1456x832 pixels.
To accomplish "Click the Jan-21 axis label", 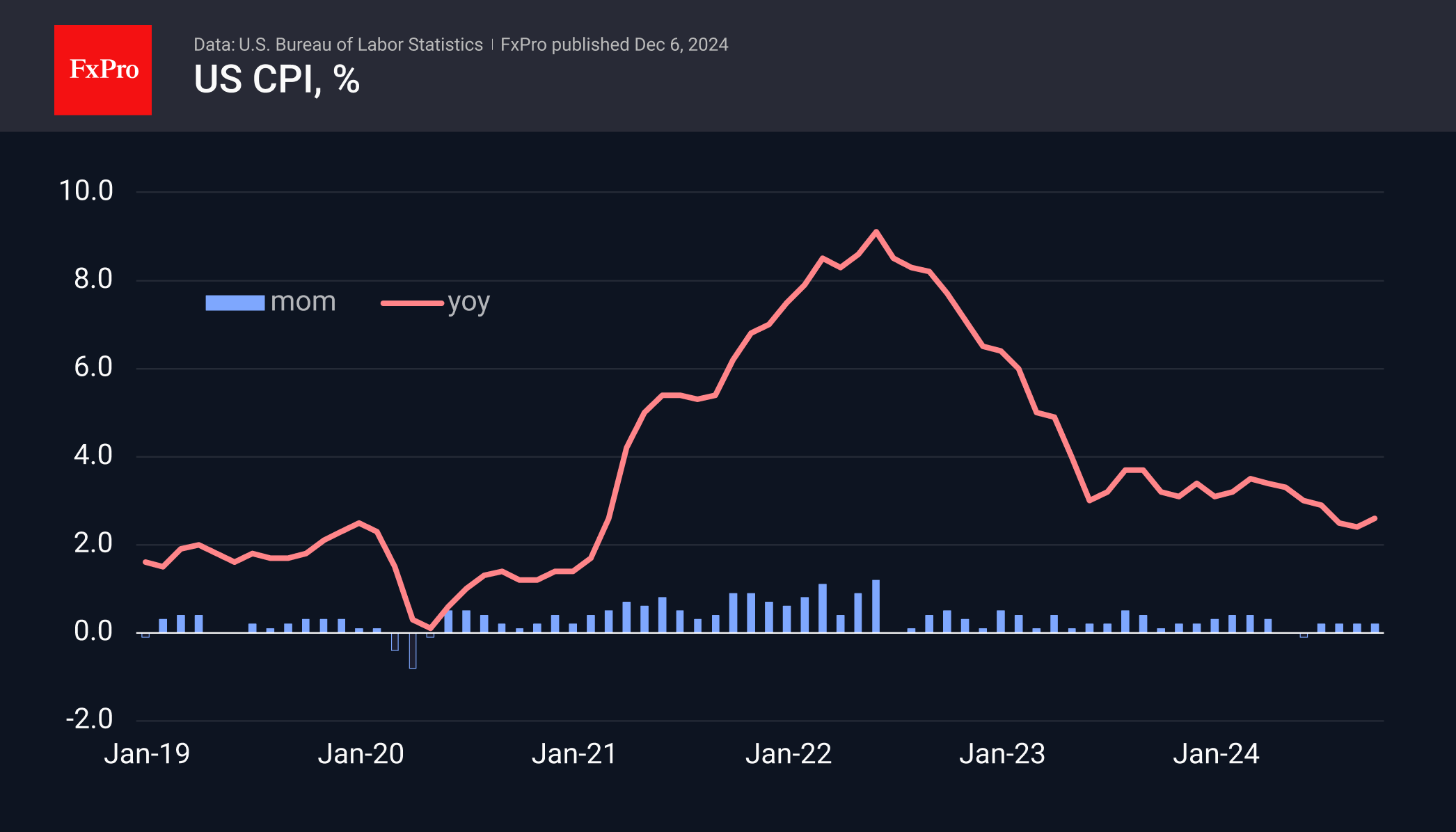I will (x=574, y=754).
